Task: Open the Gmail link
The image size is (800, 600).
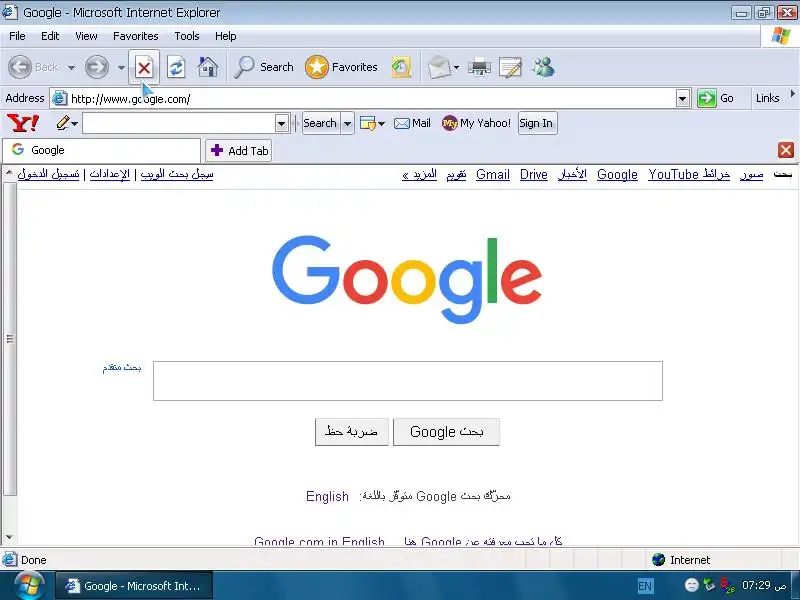Action: (493, 174)
